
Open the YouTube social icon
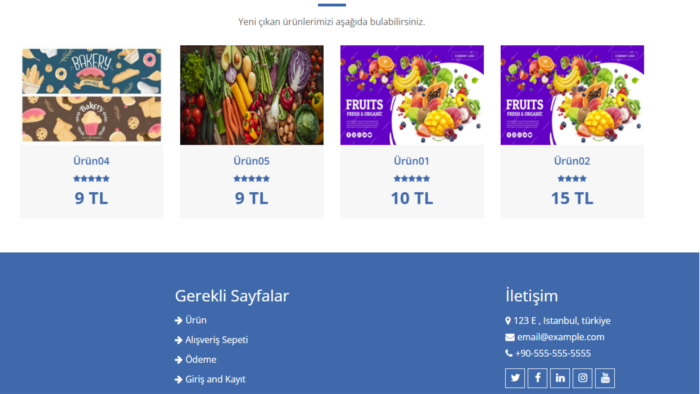(x=605, y=378)
